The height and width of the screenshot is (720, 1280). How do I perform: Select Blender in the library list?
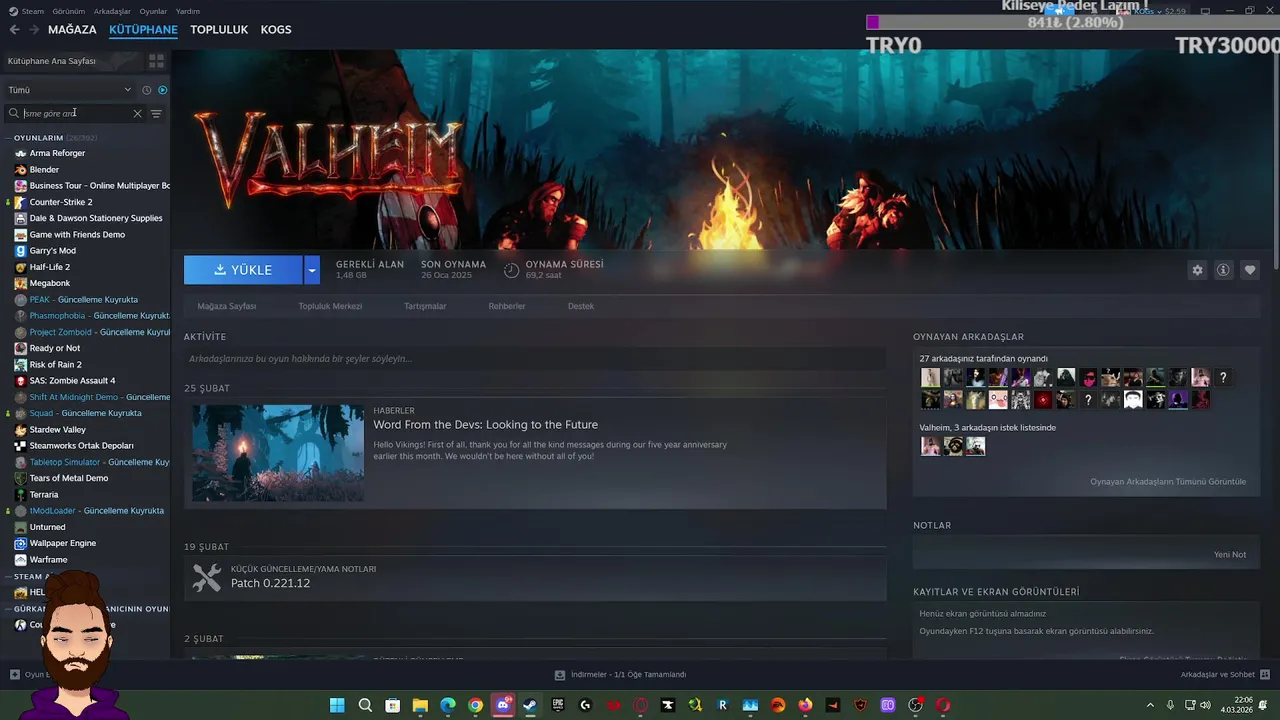(44, 170)
